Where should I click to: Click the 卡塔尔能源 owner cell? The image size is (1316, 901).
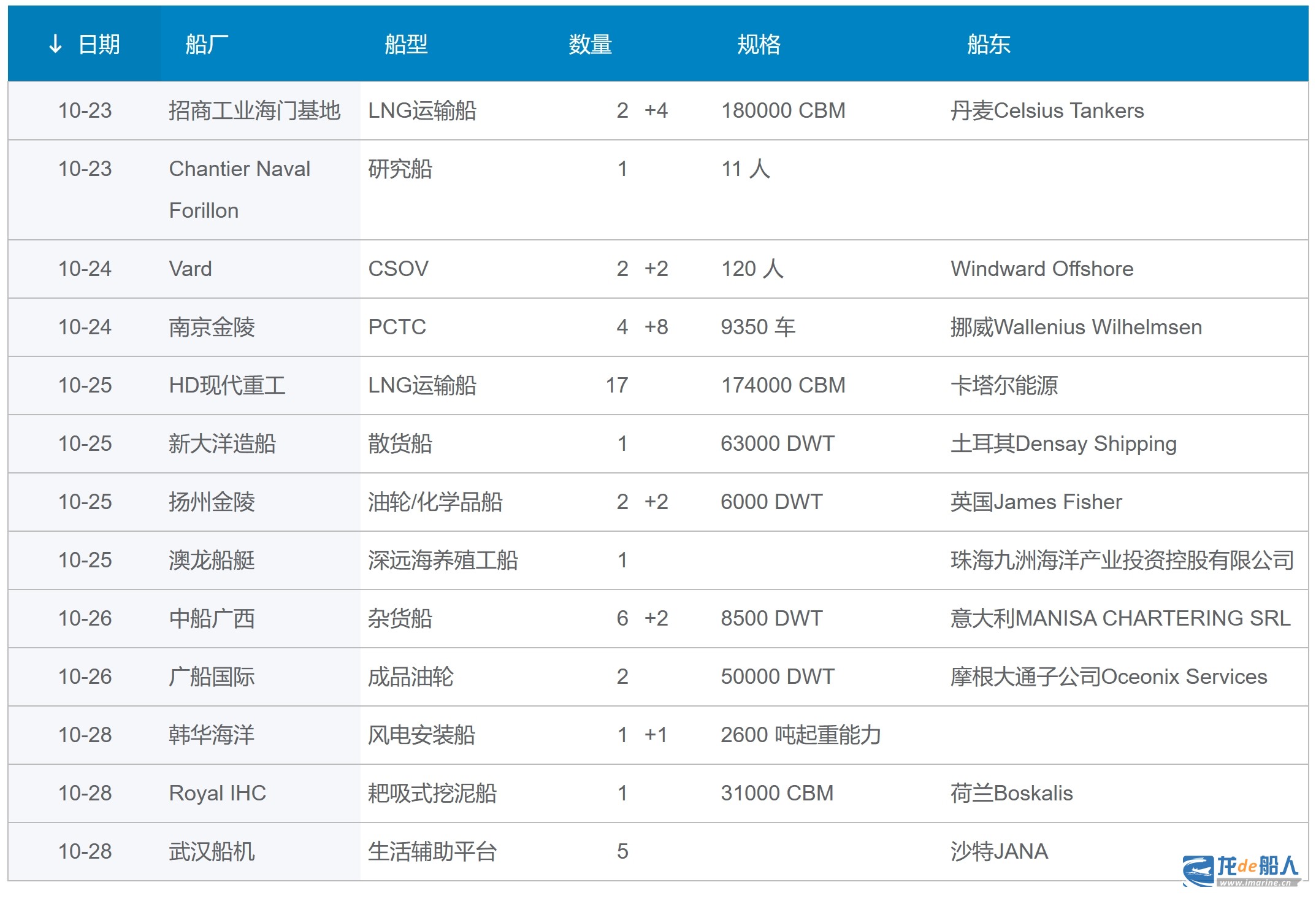coord(1004,385)
